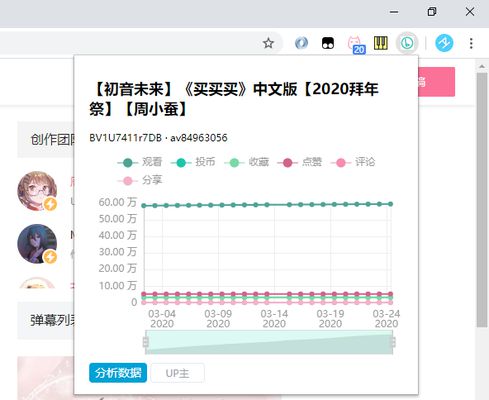
Task: Toggle the 分享 series in the legend
Action: 140,181
